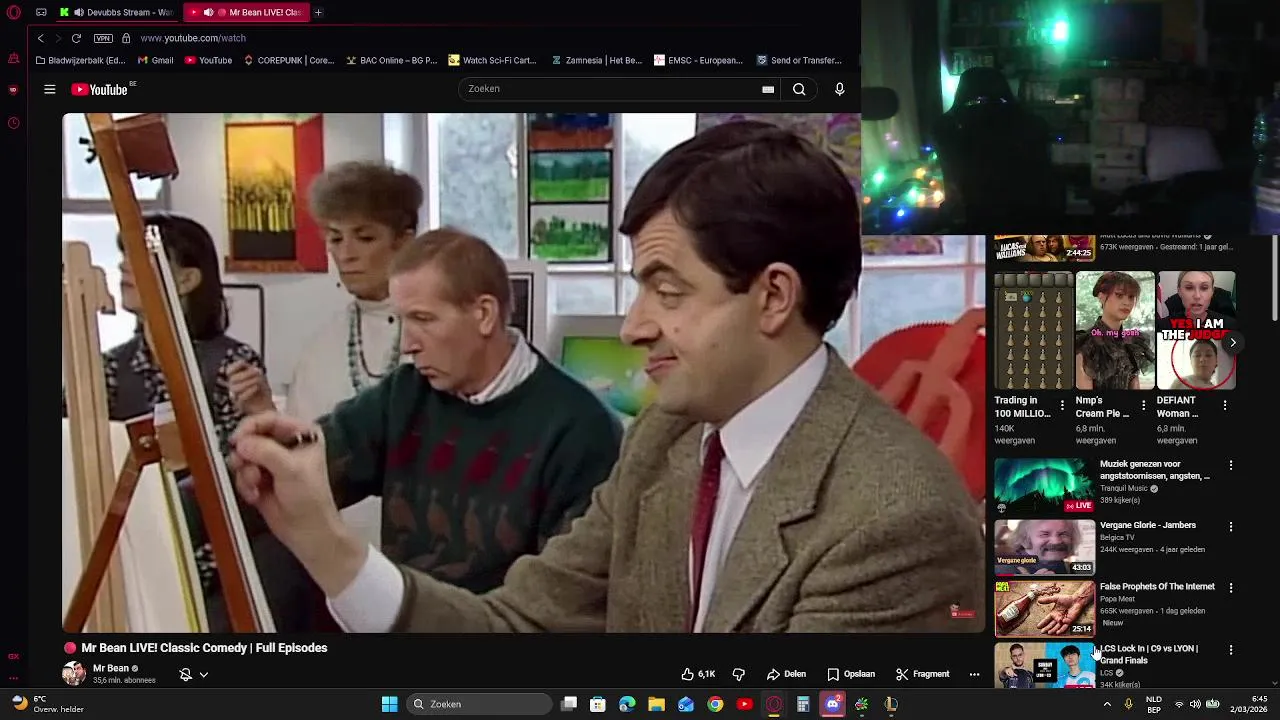Click the address bar URL www.youtube.com/watch
The width and height of the screenshot is (1280, 720).
coord(193,38)
